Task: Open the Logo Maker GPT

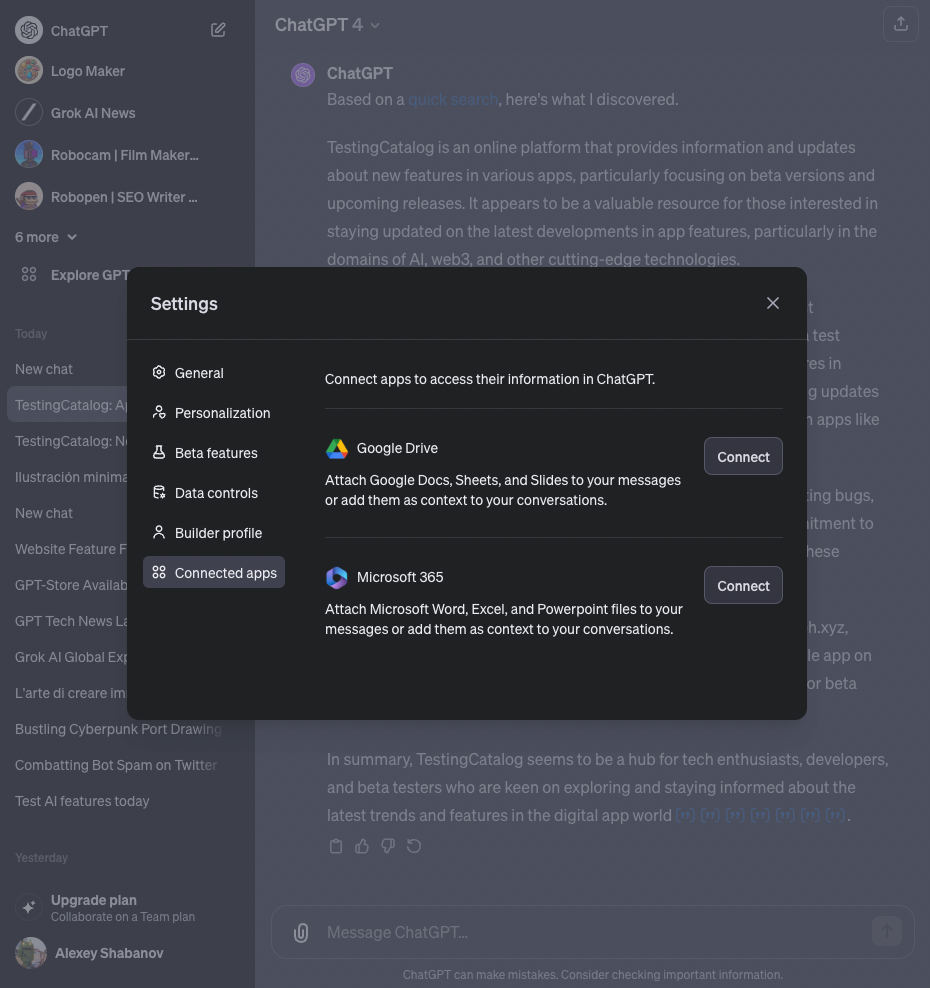Action: tap(88, 71)
